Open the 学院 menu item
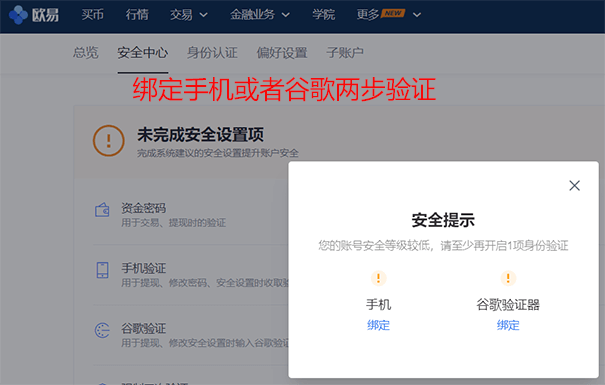Screen dimensions: 605x385 coord(324,15)
